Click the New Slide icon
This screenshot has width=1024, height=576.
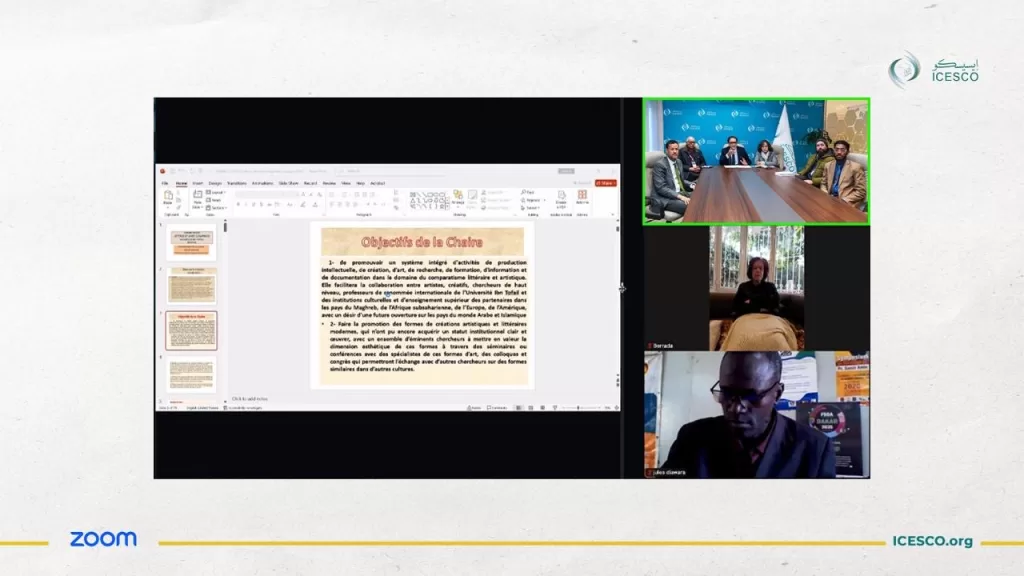pyautogui.click(x=196, y=198)
